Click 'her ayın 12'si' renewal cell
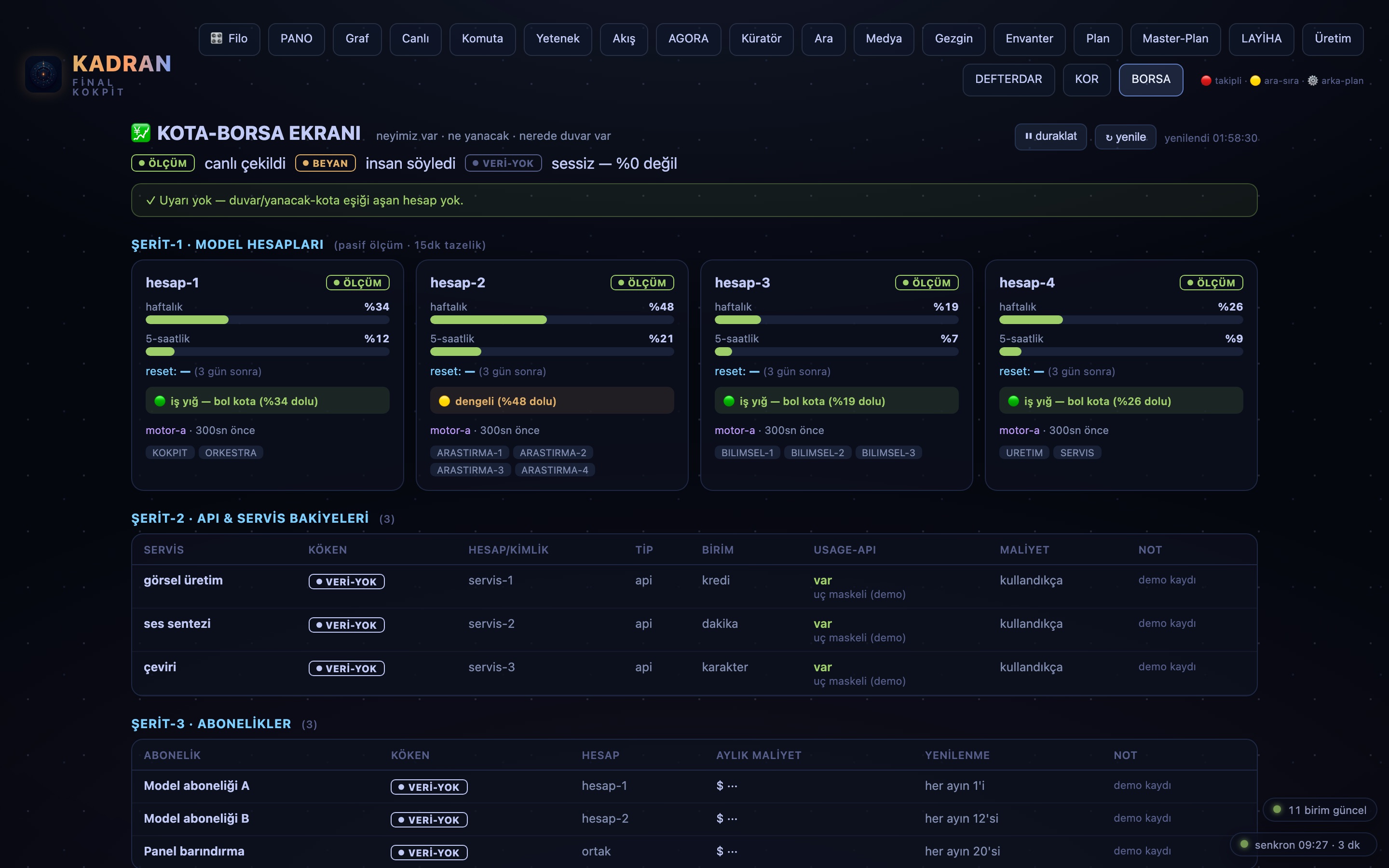The width and height of the screenshot is (1389, 868). (961, 819)
